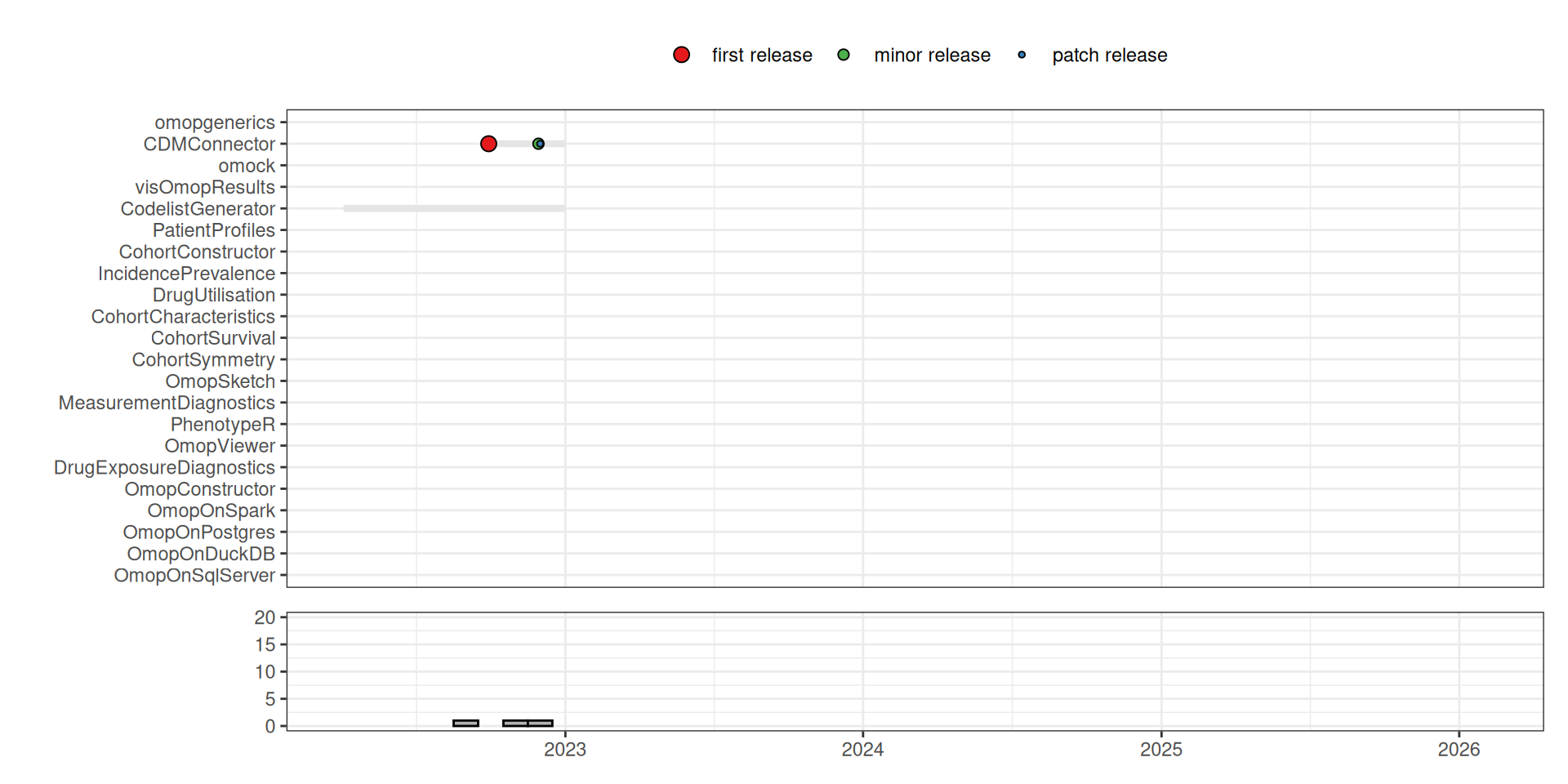Select the green CDMConnector minor release point
Viewport: 1568px width, 784px height.
click(538, 144)
